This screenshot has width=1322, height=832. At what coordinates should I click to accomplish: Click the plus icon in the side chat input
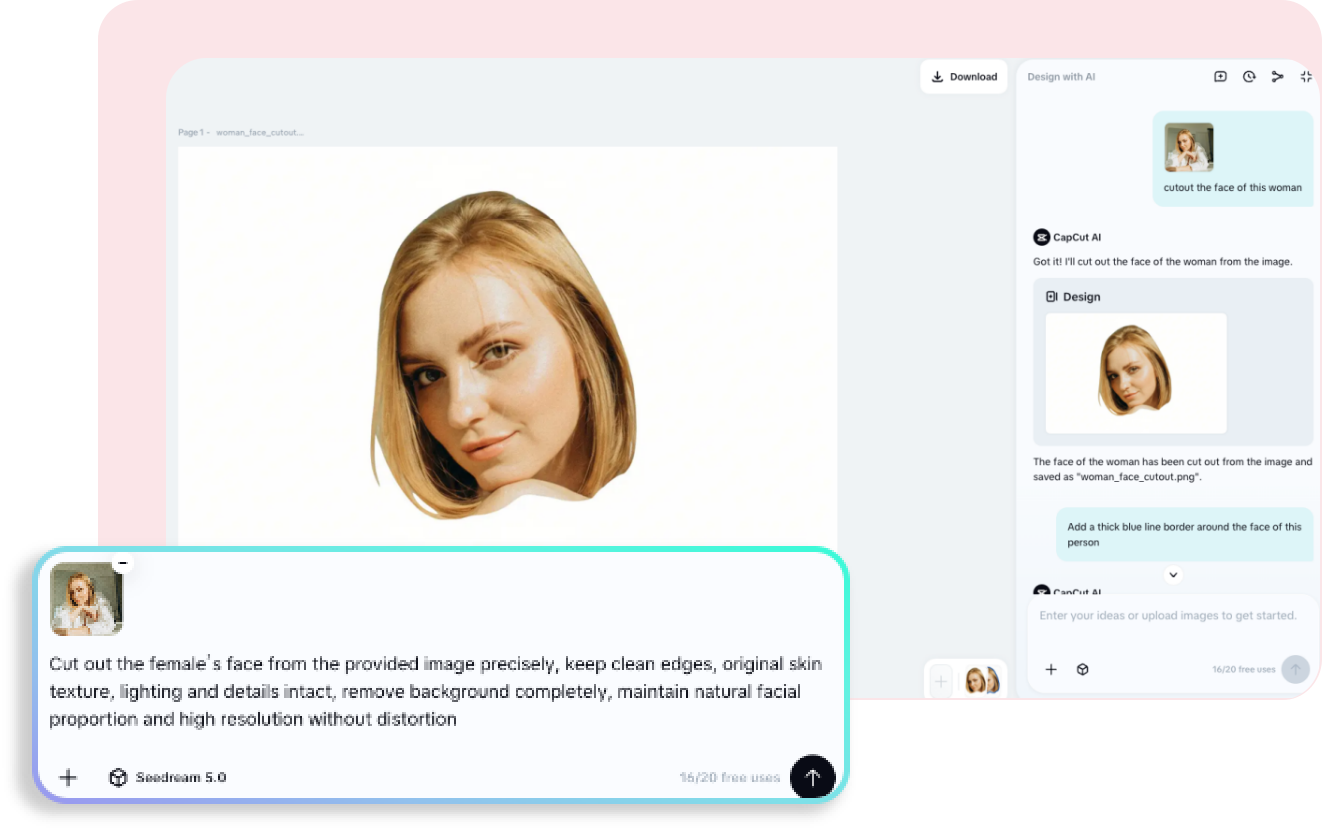tap(1051, 669)
